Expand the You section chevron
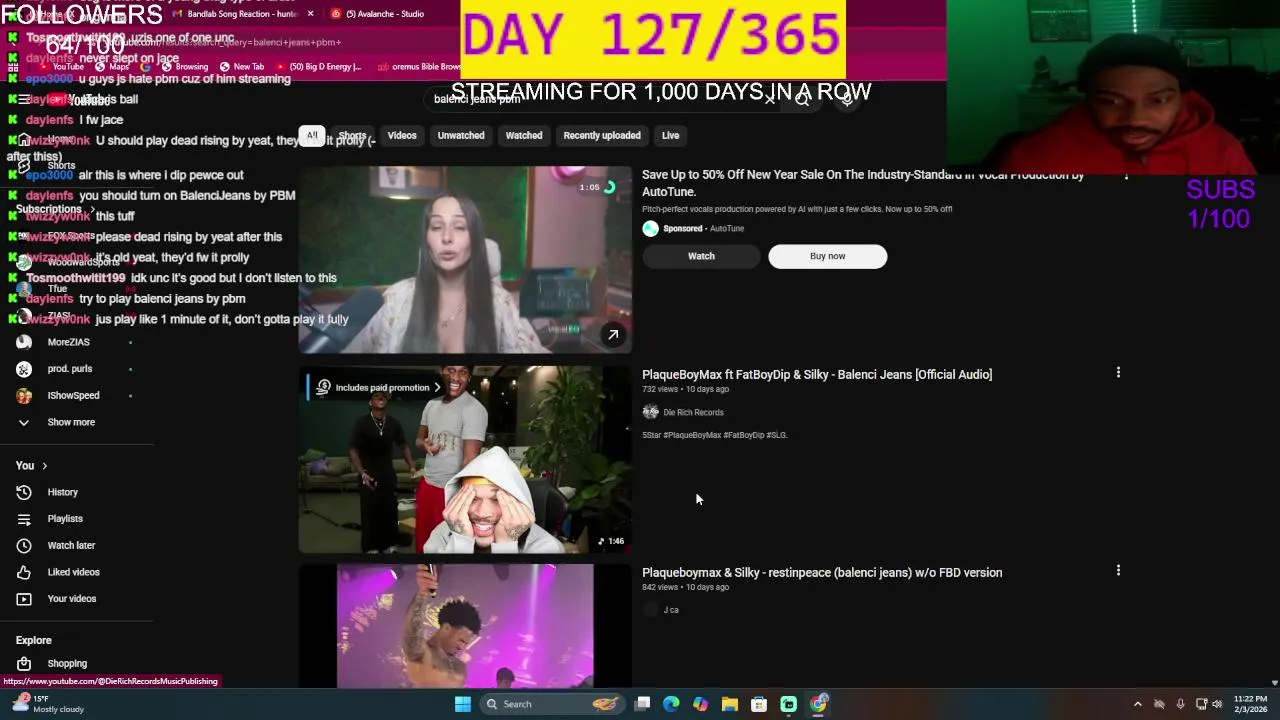The width and height of the screenshot is (1280, 720). pos(44,466)
